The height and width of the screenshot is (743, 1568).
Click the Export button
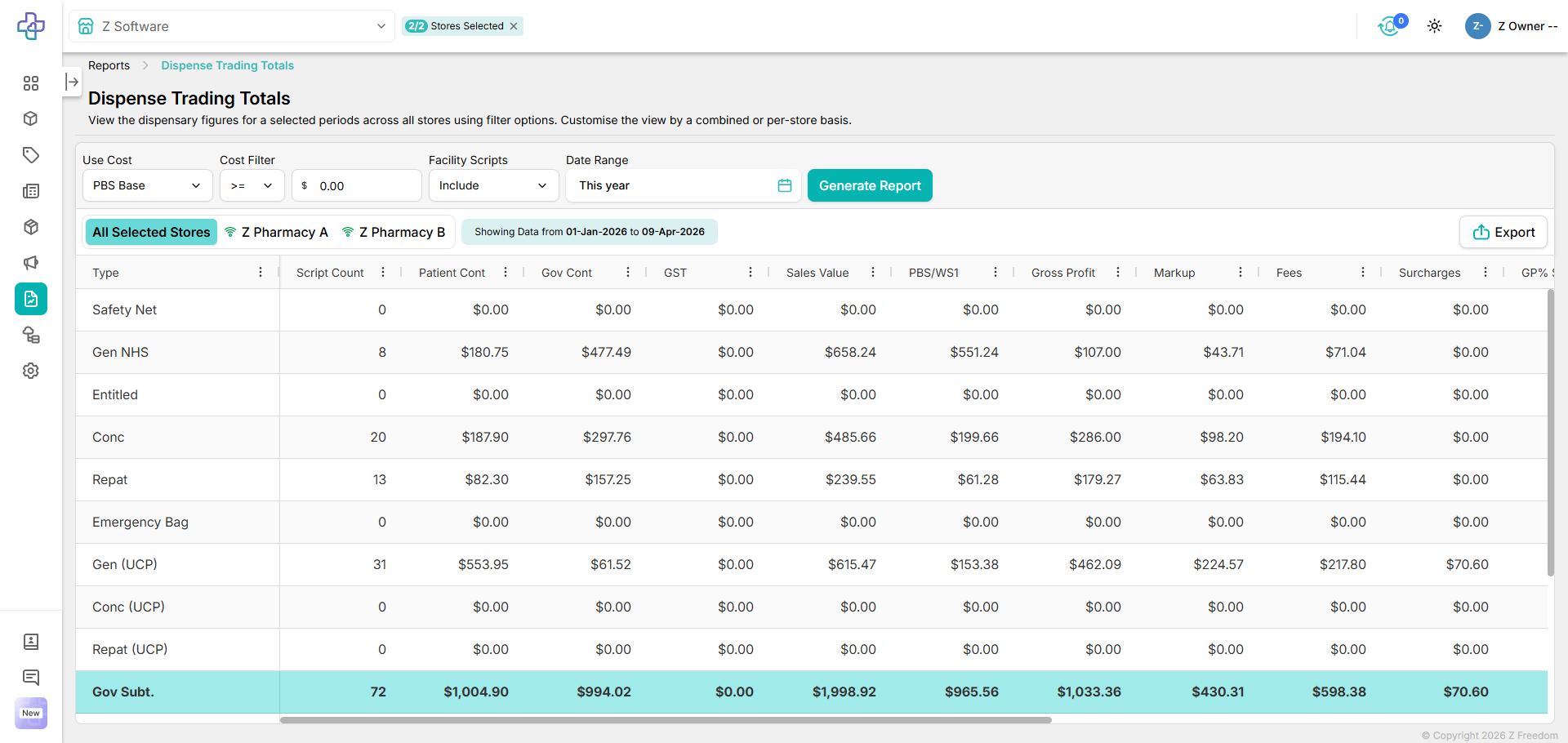coord(1503,233)
